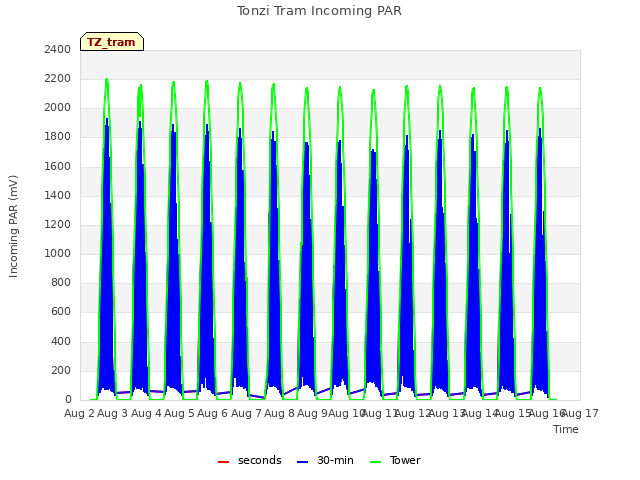Image resolution: width=640 pixels, height=480 pixels.
Task: Click the 30-min legend label
Action: [x=335, y=460]
